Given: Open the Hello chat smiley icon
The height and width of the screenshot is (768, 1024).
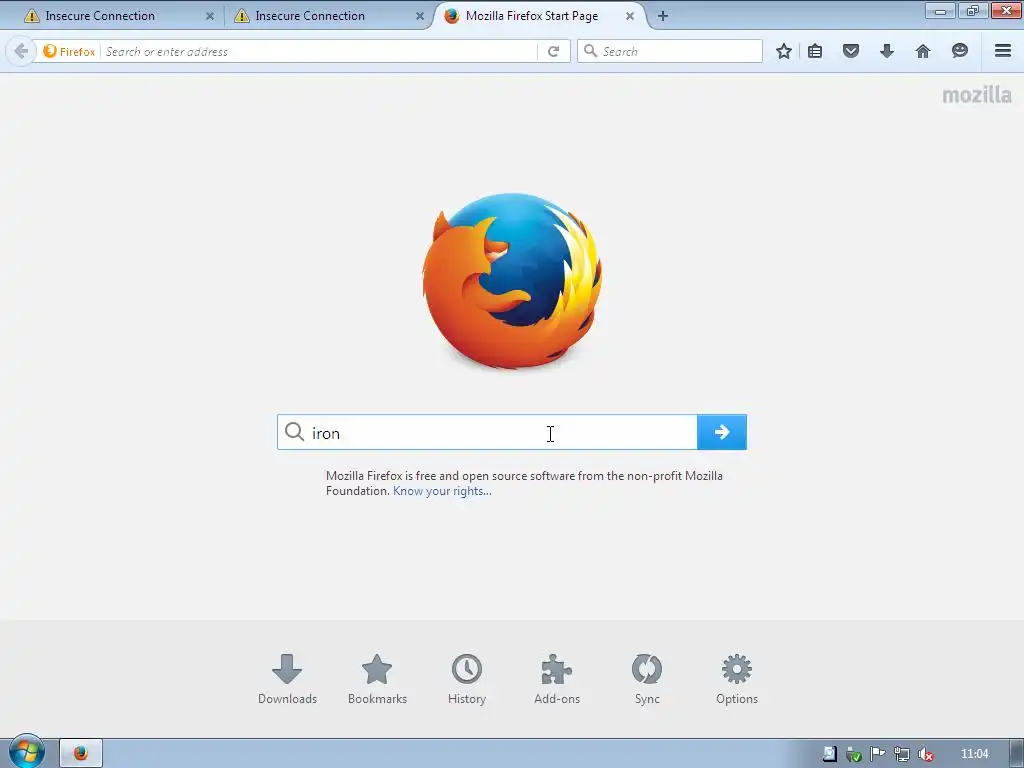Looking at the screenshot, I should click(x=959, y=51).
